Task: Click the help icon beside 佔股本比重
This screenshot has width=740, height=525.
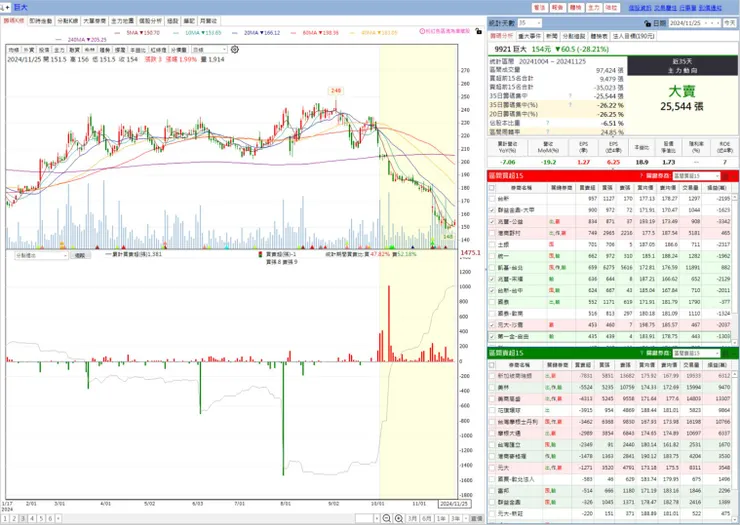Action: 547,123
